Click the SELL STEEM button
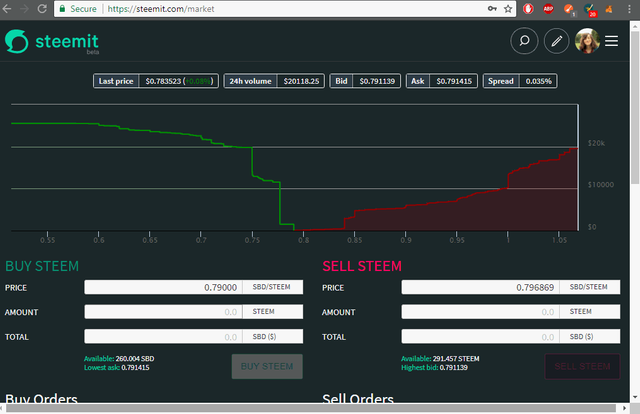 (582, 366)
